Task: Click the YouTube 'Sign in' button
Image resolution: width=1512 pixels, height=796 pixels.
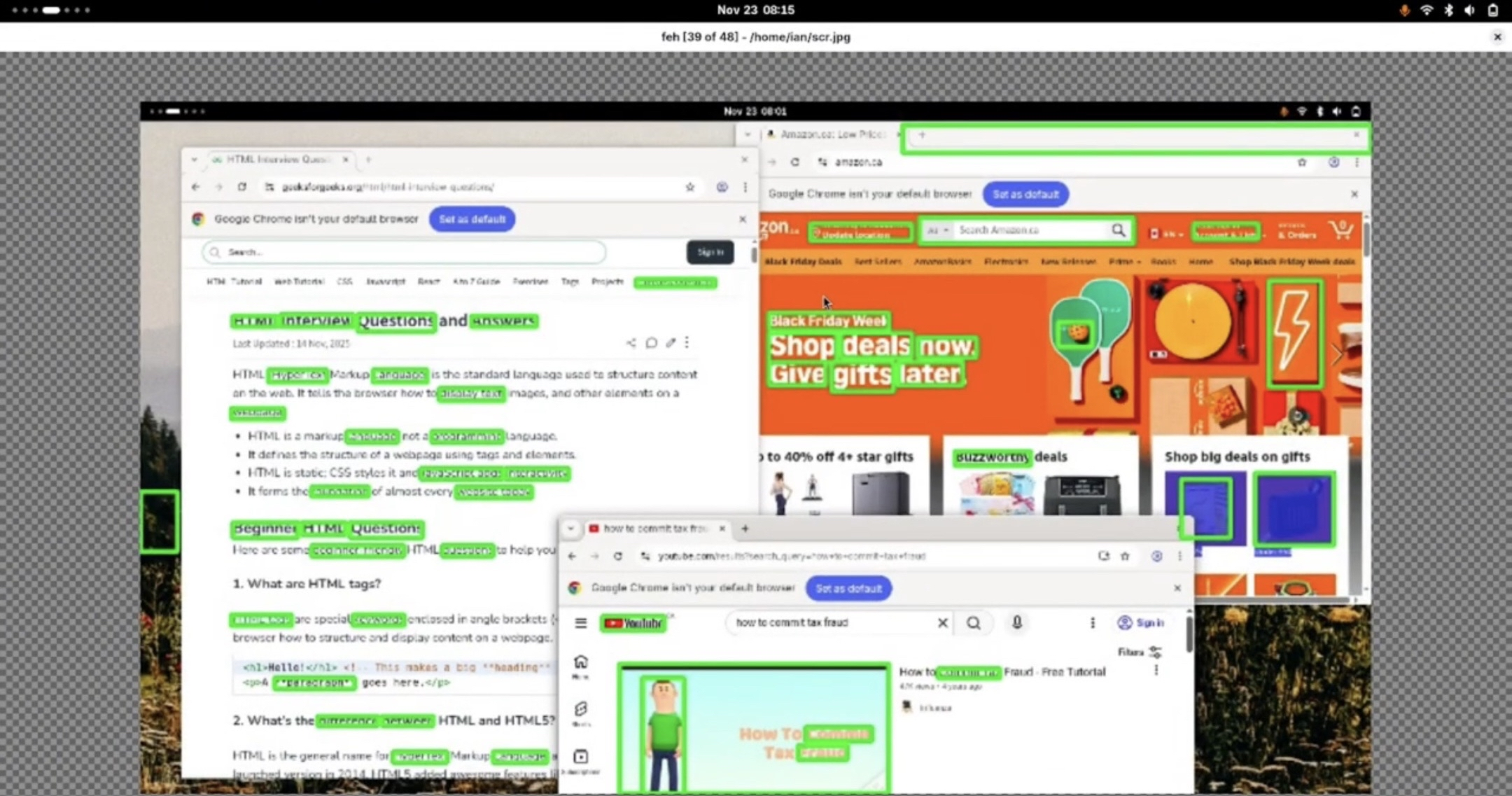Action: point(1141,622)
